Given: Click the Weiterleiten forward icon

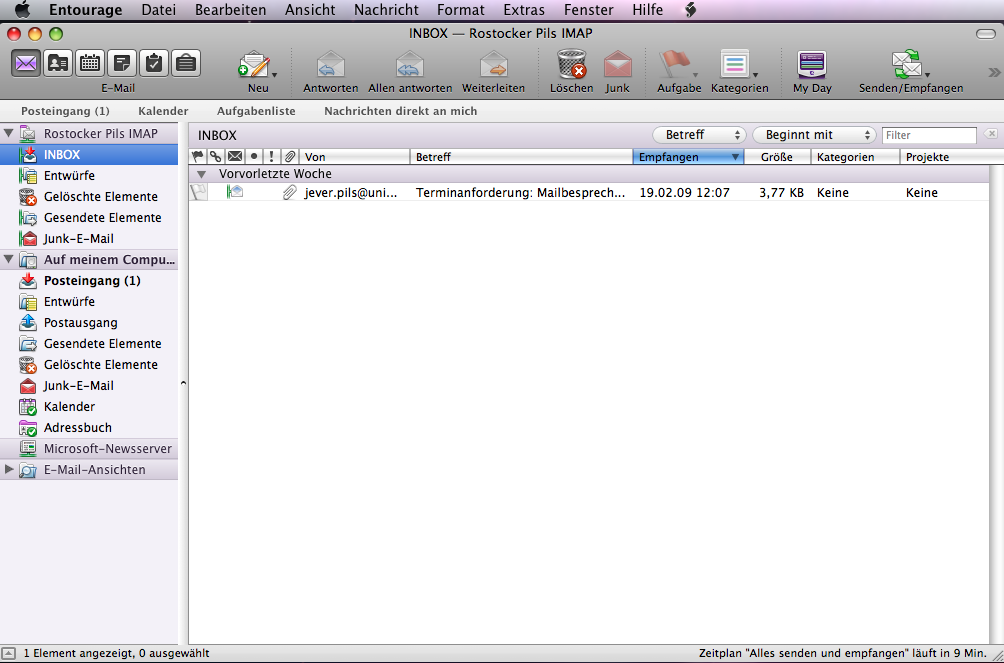Looking at the screenshot, I should [x=494, y=64].
